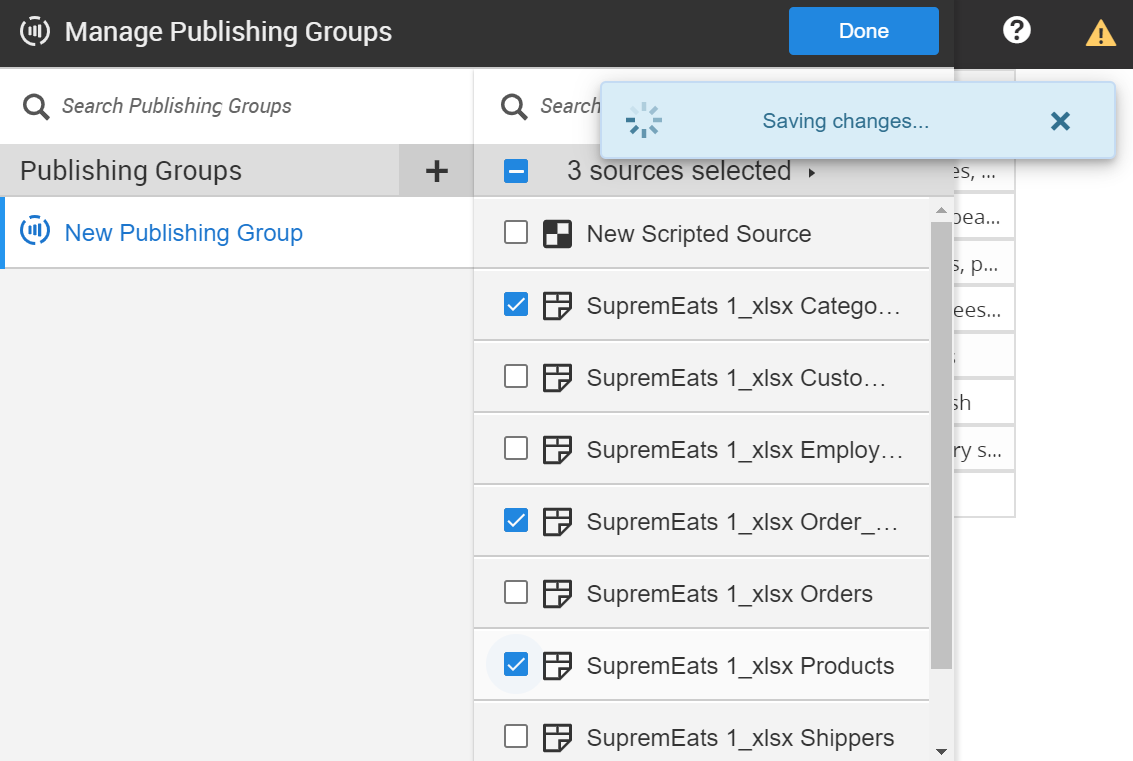Select the SupremEats 1_xlsx Employ… source row
Viewport: 1133px width, 761px height.
click(x=744, y=450)
